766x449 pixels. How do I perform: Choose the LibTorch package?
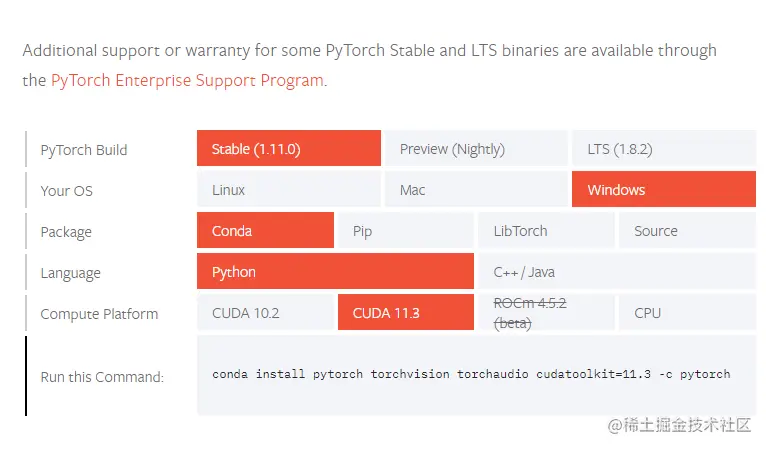point(547,230)
